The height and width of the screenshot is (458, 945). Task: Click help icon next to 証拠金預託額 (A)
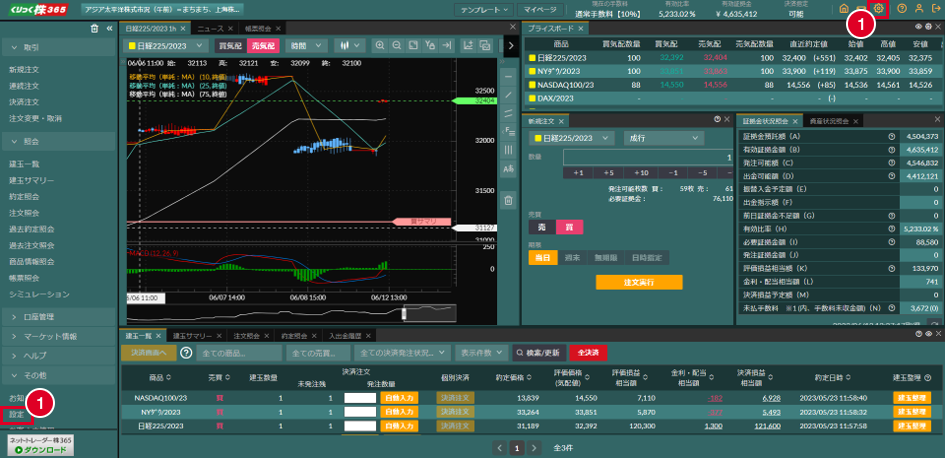coord(891,137)
